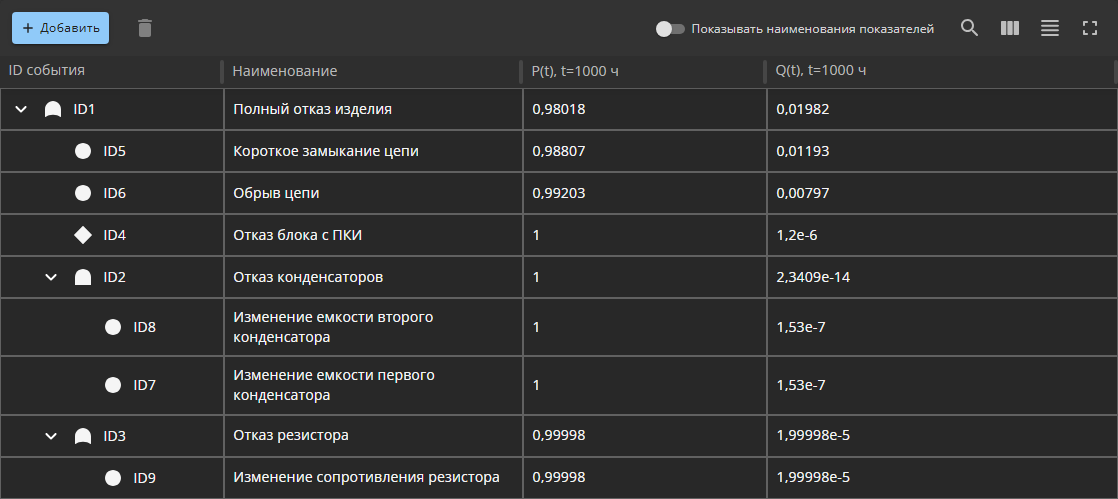Click the P(t) value in ID4 row

536,235
